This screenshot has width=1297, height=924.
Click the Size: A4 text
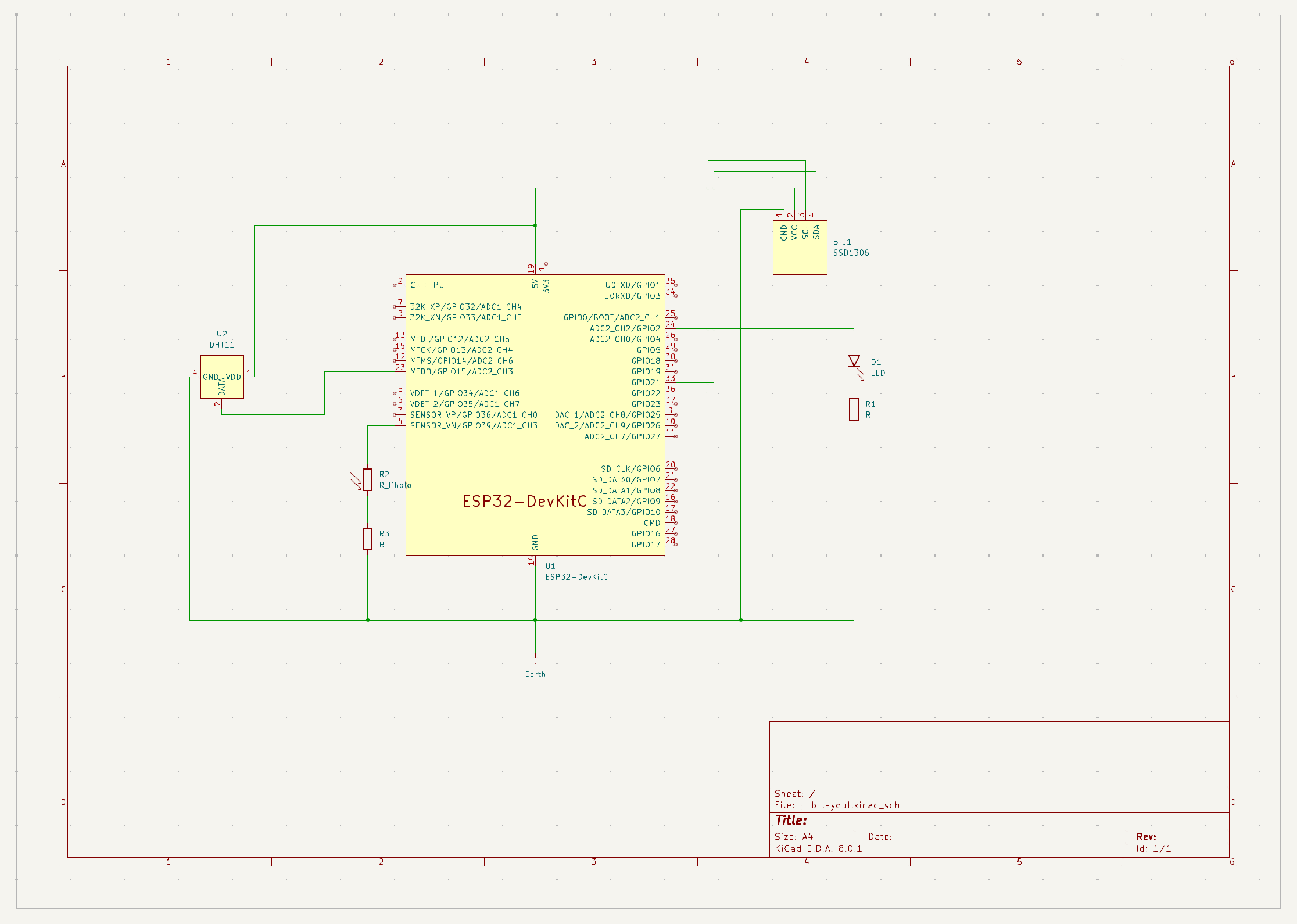coord(793,837)
